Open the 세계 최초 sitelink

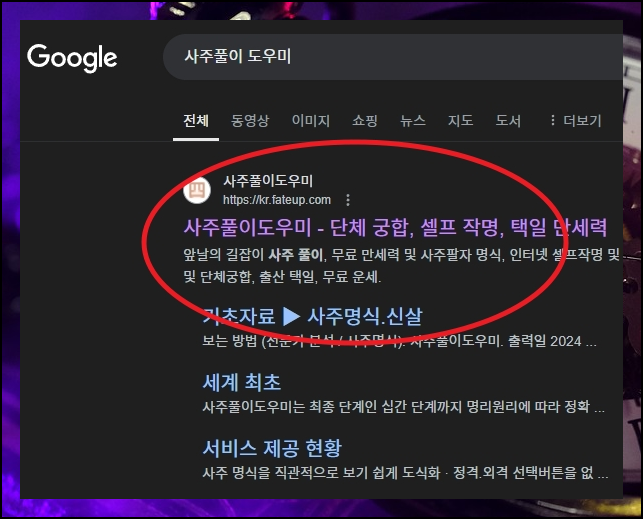[242, 382]
